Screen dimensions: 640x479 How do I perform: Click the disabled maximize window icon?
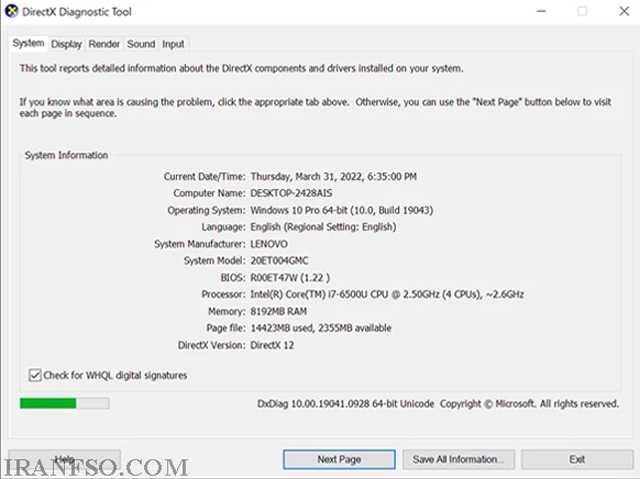[582, 11]
